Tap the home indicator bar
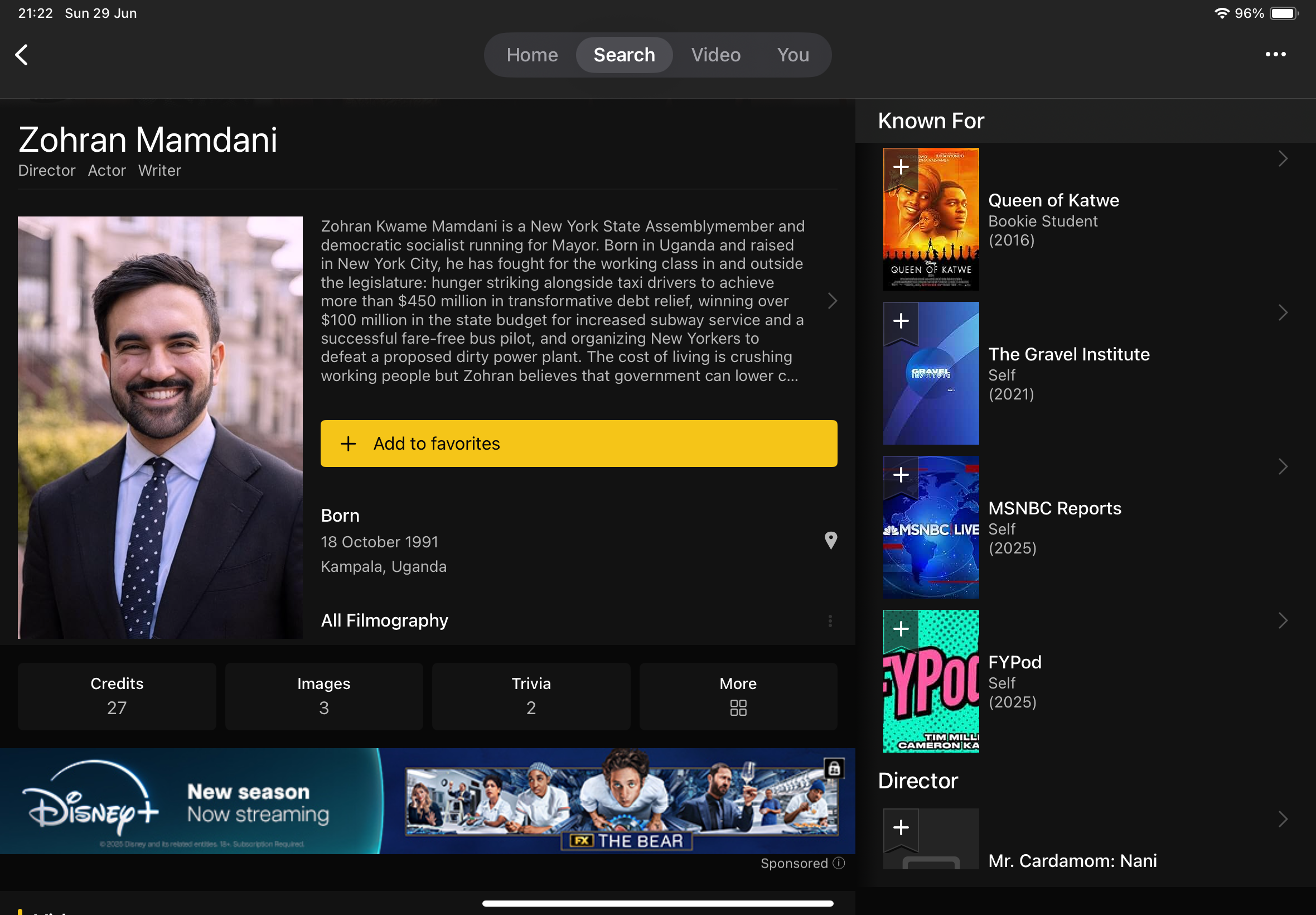 pos(657,903)
